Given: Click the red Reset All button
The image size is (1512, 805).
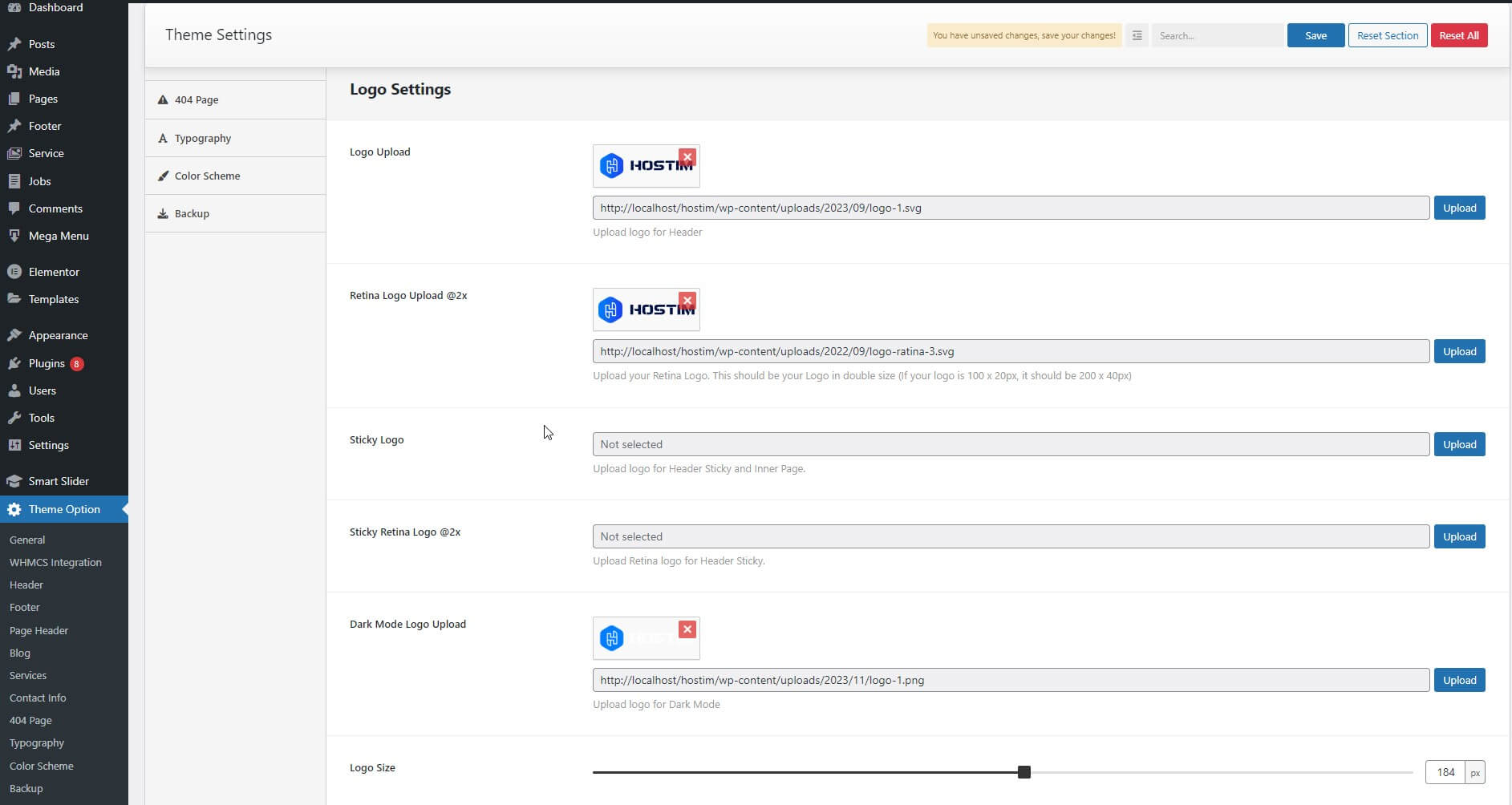Looking at the screenshot, I should [x=1459, y=35].
